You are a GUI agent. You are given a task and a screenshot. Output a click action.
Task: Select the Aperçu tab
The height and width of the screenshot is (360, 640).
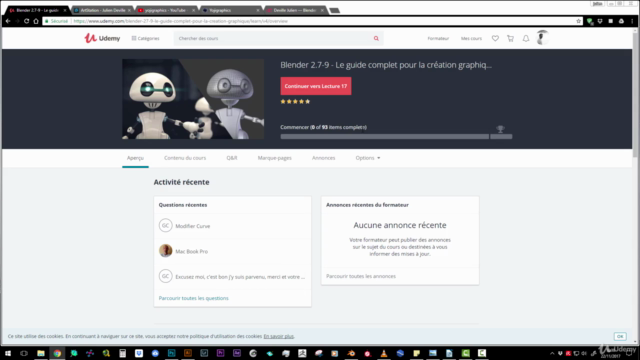135,158
